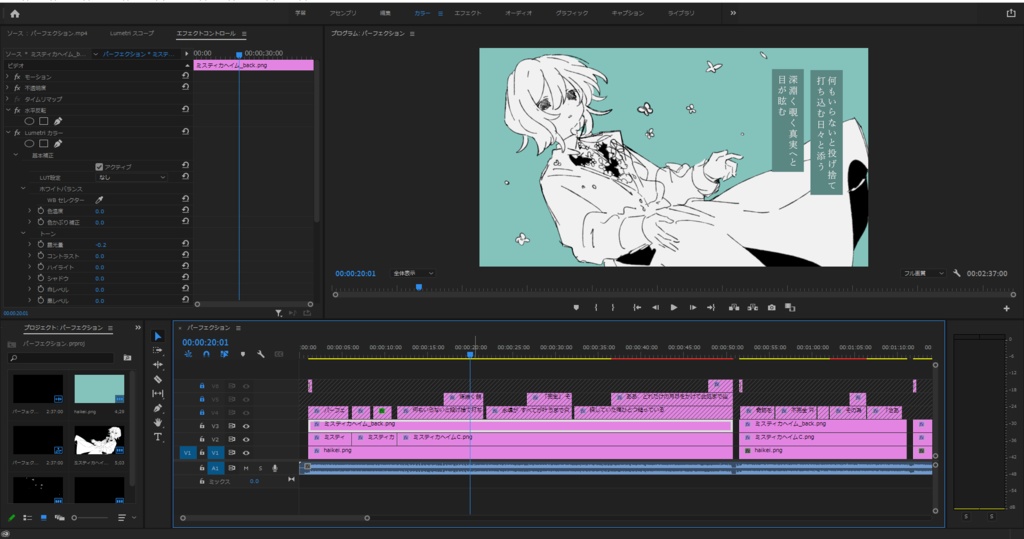Click the Lift button in program monitor
The width and height of the screenshot is (1024, 539).
pyautogui.click(x=734, y=307)
